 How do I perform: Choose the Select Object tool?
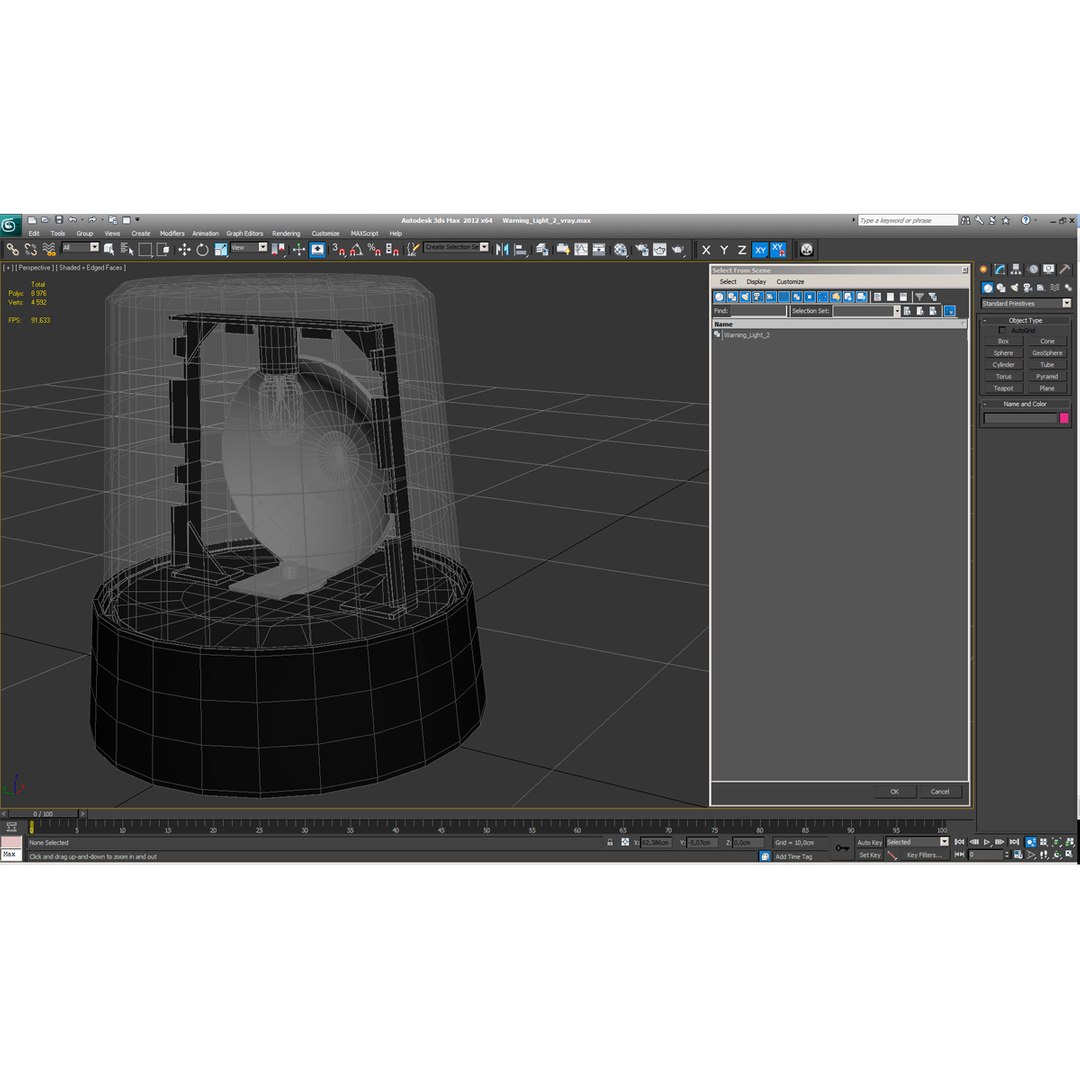108,249
